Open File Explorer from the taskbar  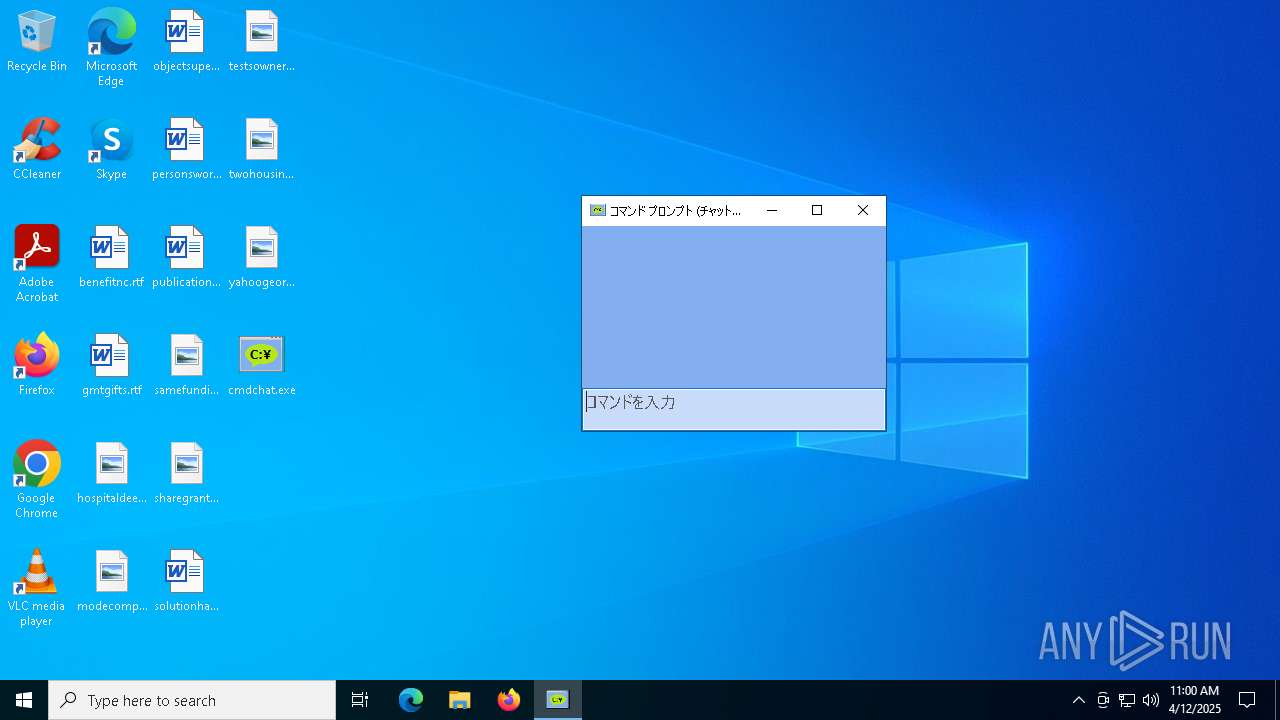point(460,700)
